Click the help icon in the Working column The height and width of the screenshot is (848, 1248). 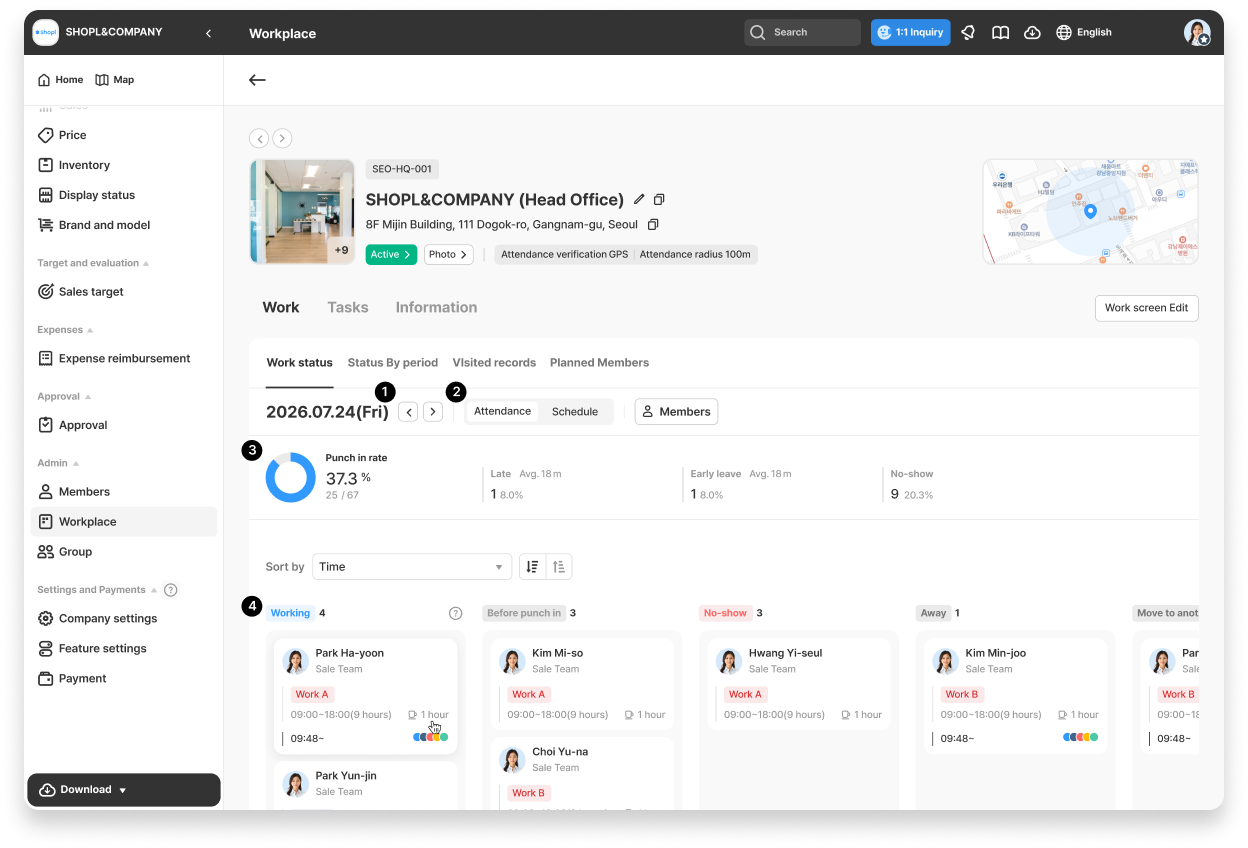456,613
